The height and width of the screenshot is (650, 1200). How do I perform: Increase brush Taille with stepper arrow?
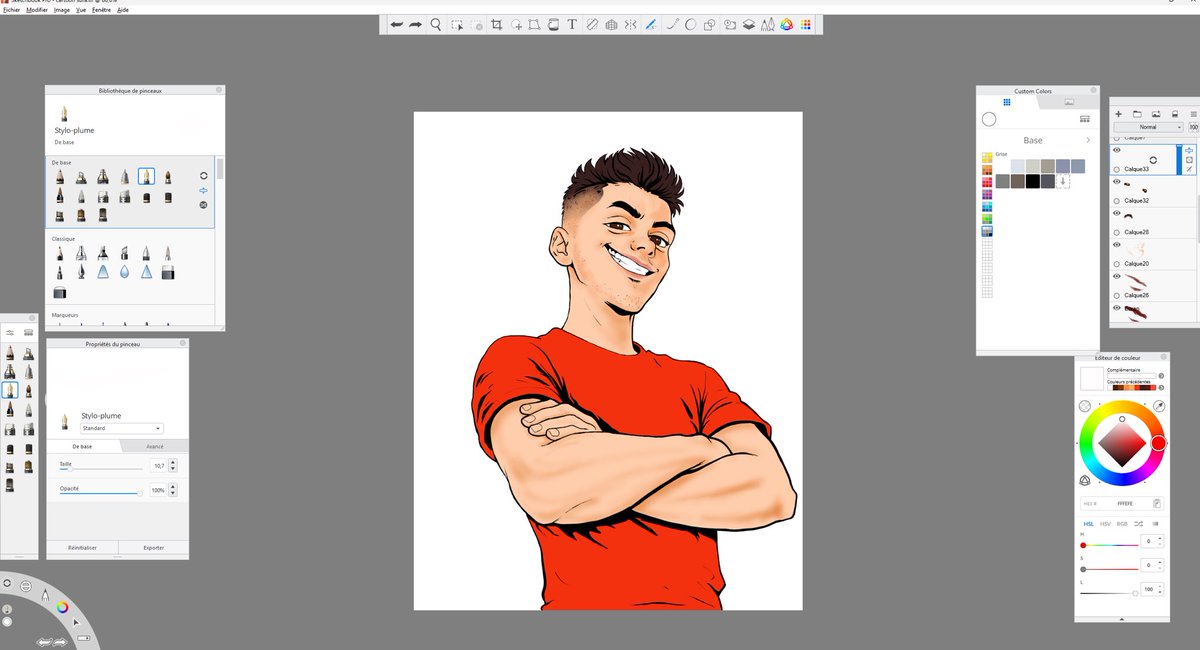[173, 462]
